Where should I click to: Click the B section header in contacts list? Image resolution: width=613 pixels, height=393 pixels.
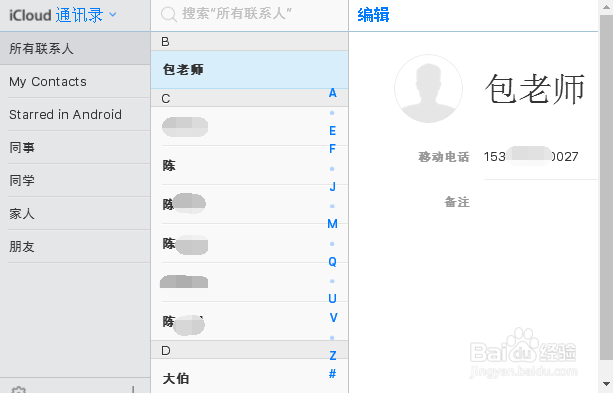tap(249, 41)
